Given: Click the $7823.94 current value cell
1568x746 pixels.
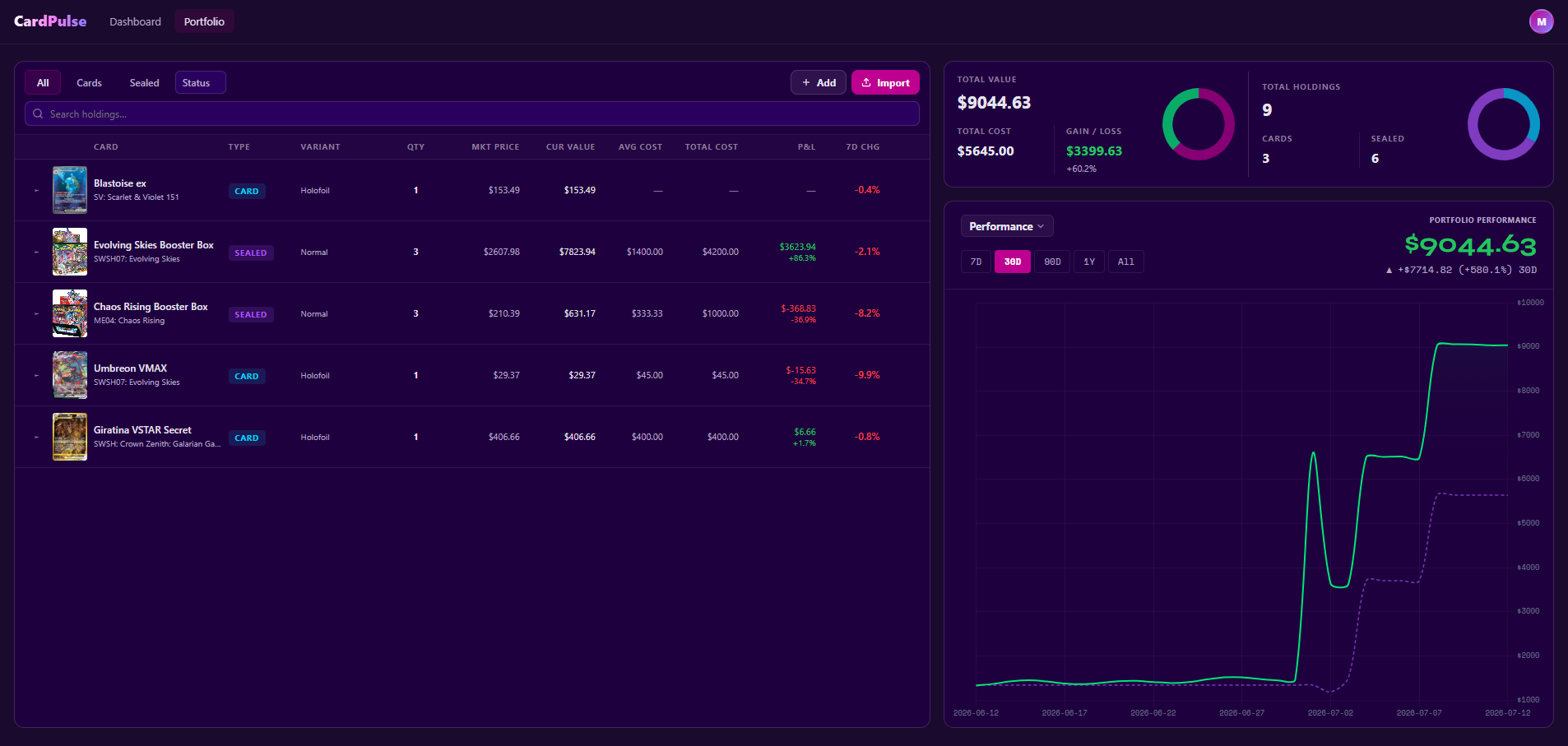Looking at the screenshot, I should [x=578, y=252].
